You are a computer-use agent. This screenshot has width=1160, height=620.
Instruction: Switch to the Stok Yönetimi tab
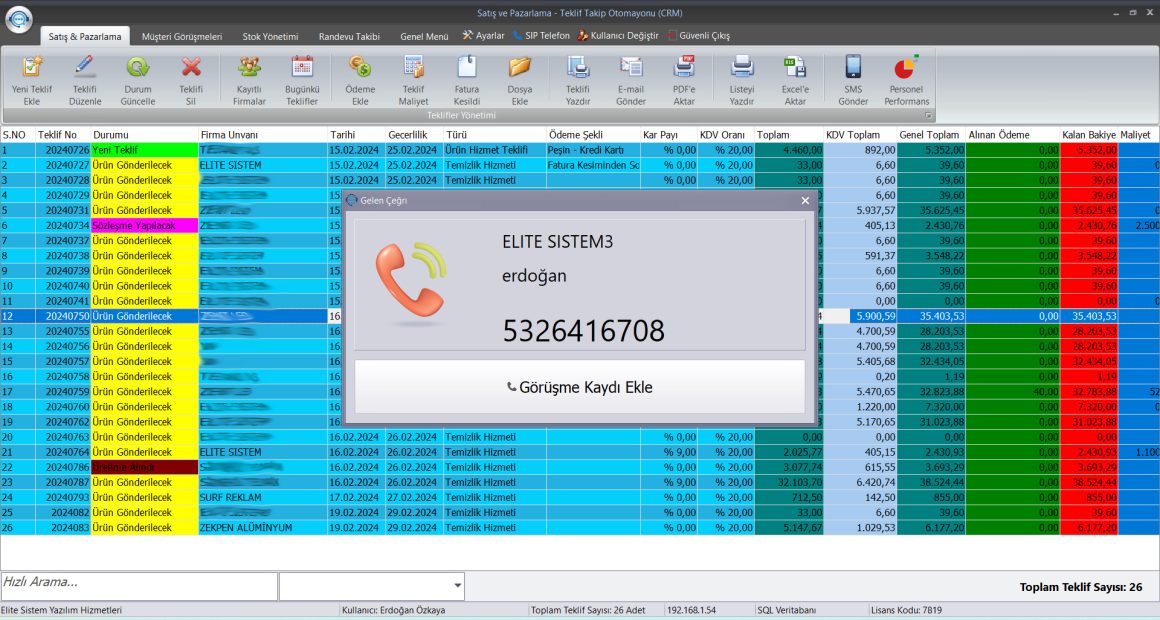point(272,35)
